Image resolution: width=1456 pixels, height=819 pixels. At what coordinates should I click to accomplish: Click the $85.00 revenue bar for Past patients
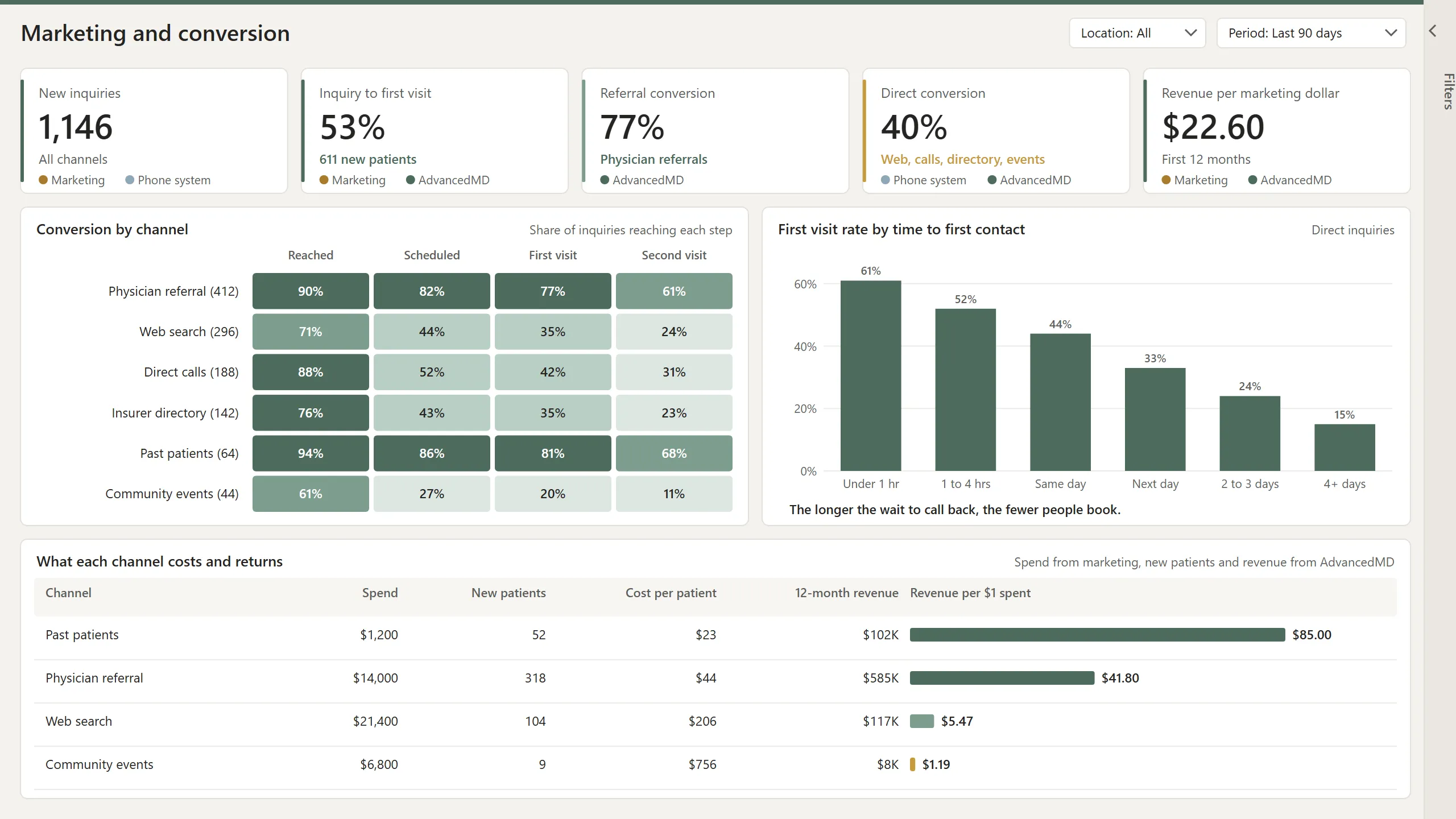1097,635
